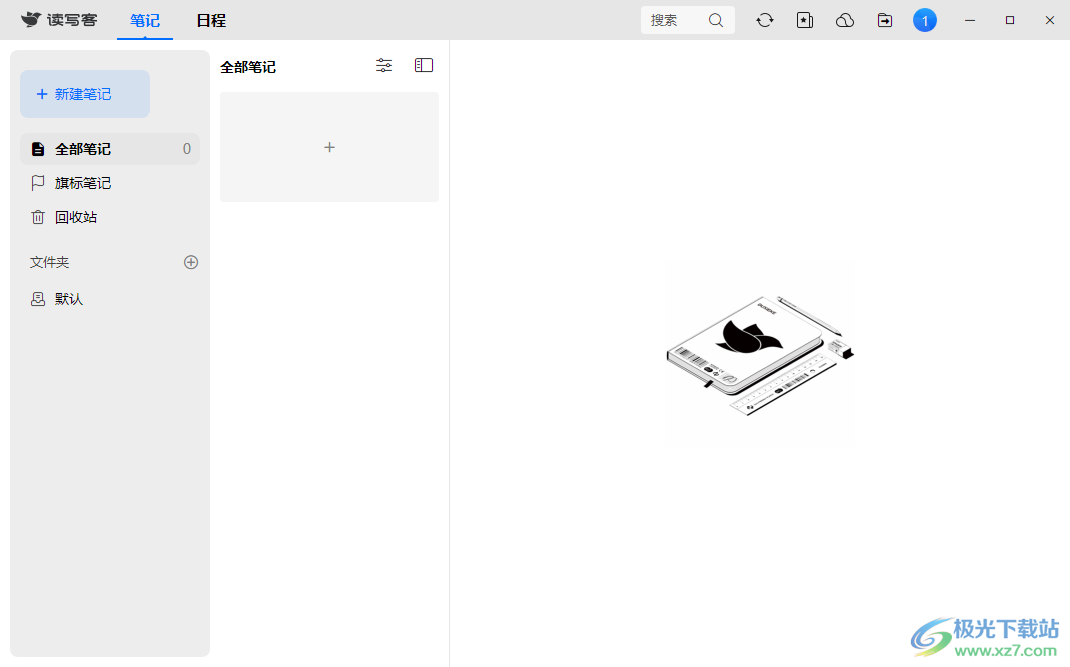Open the starred notebook icon
This screenshot has height=667, width=1070.
(x=805, y=20)
